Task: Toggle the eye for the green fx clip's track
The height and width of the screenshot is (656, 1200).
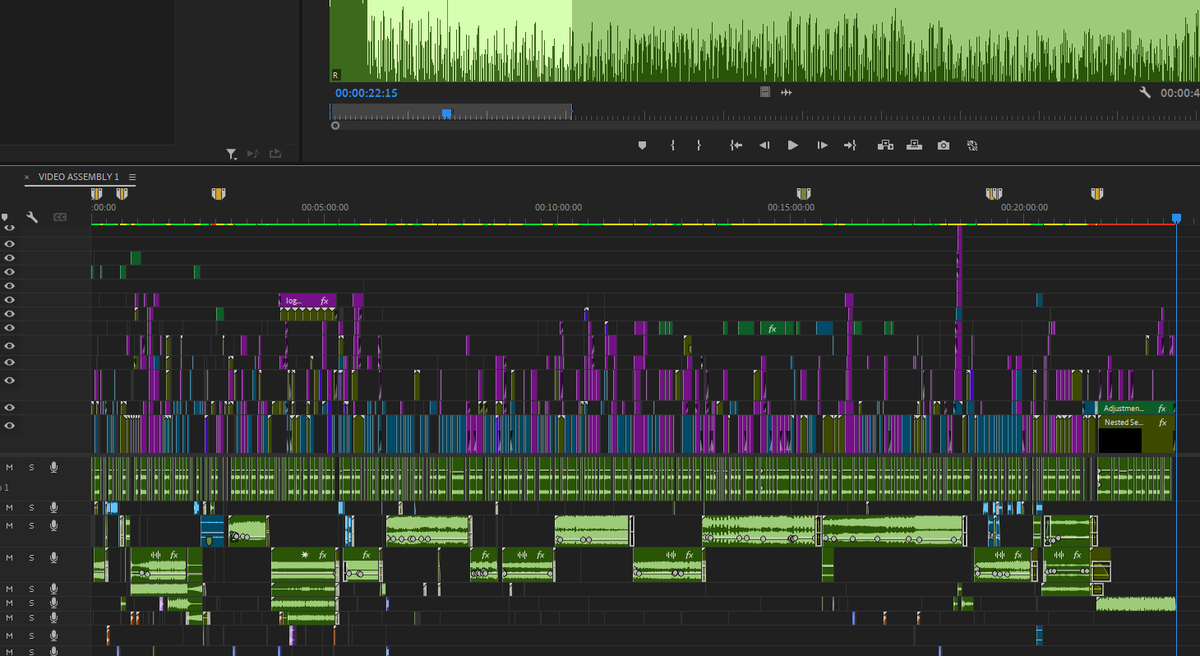Action: tap(10, 327)
